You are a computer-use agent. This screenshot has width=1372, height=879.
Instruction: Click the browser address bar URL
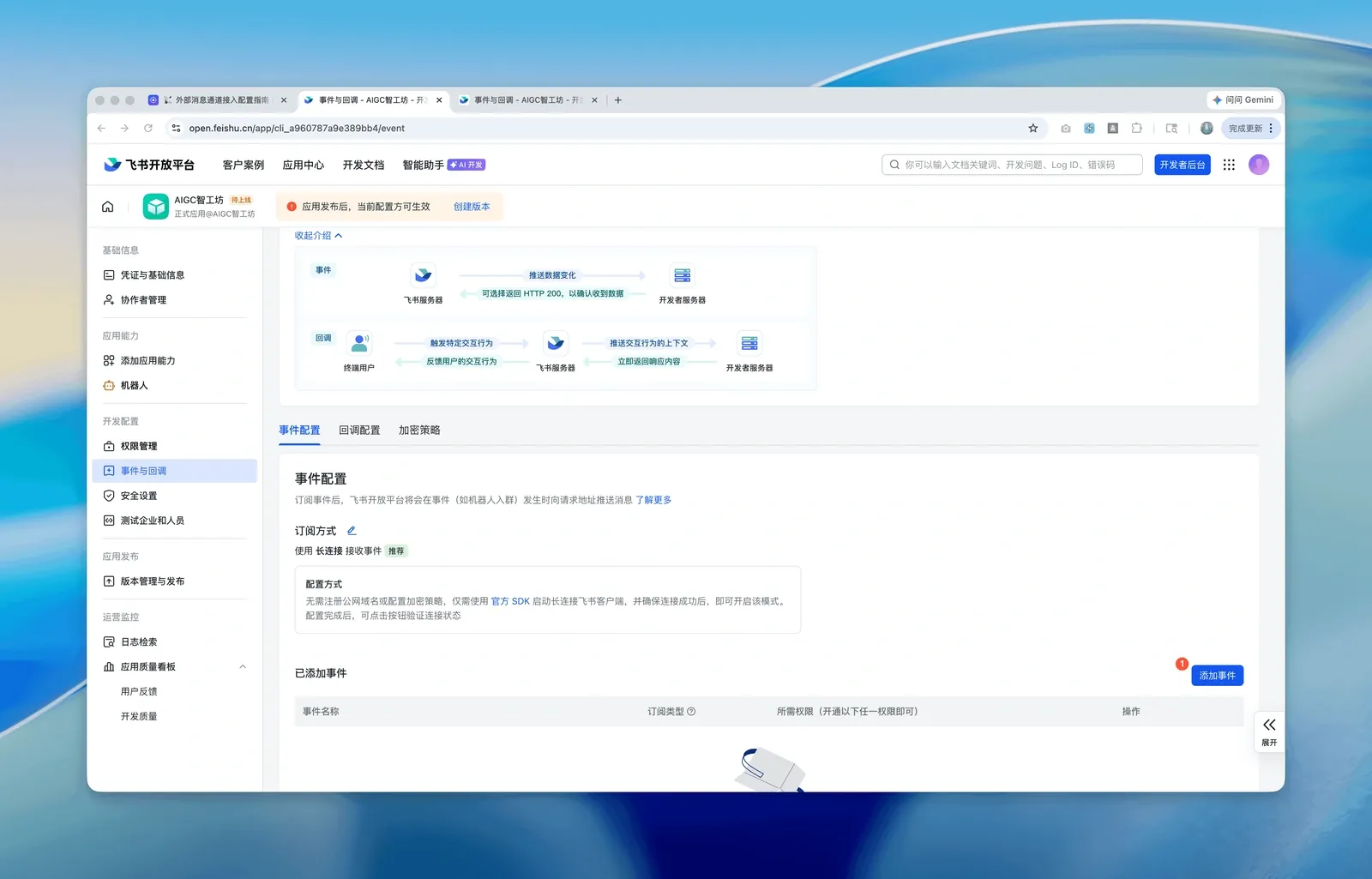(x=297, y=129)
